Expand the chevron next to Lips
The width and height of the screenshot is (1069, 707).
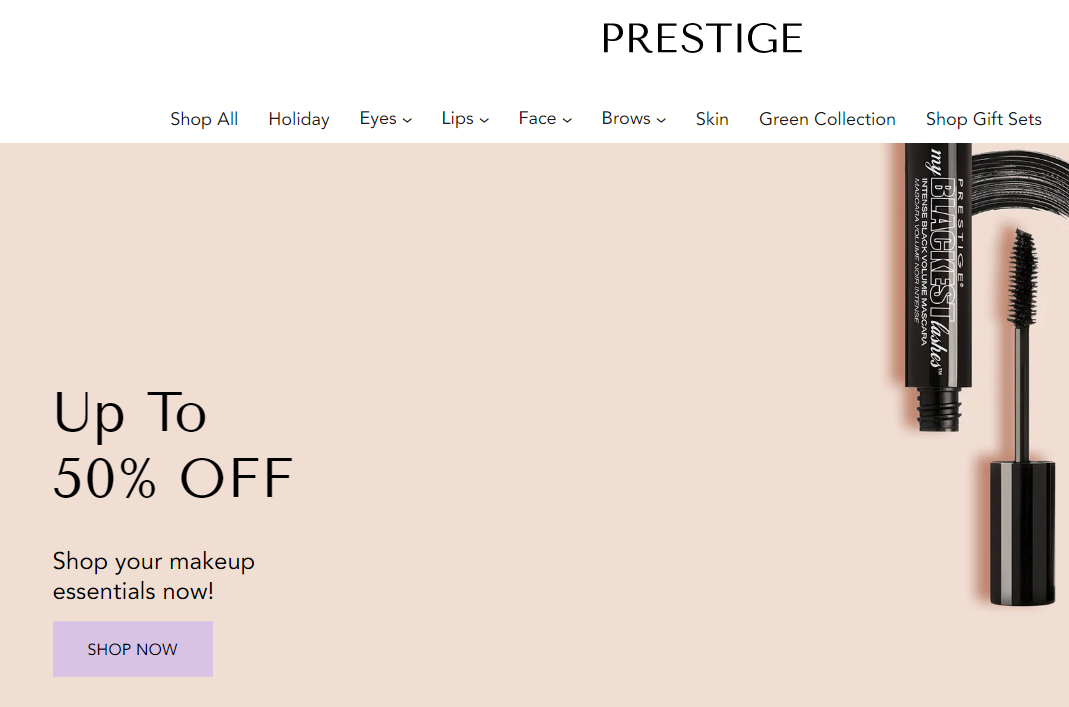[484, 120]
